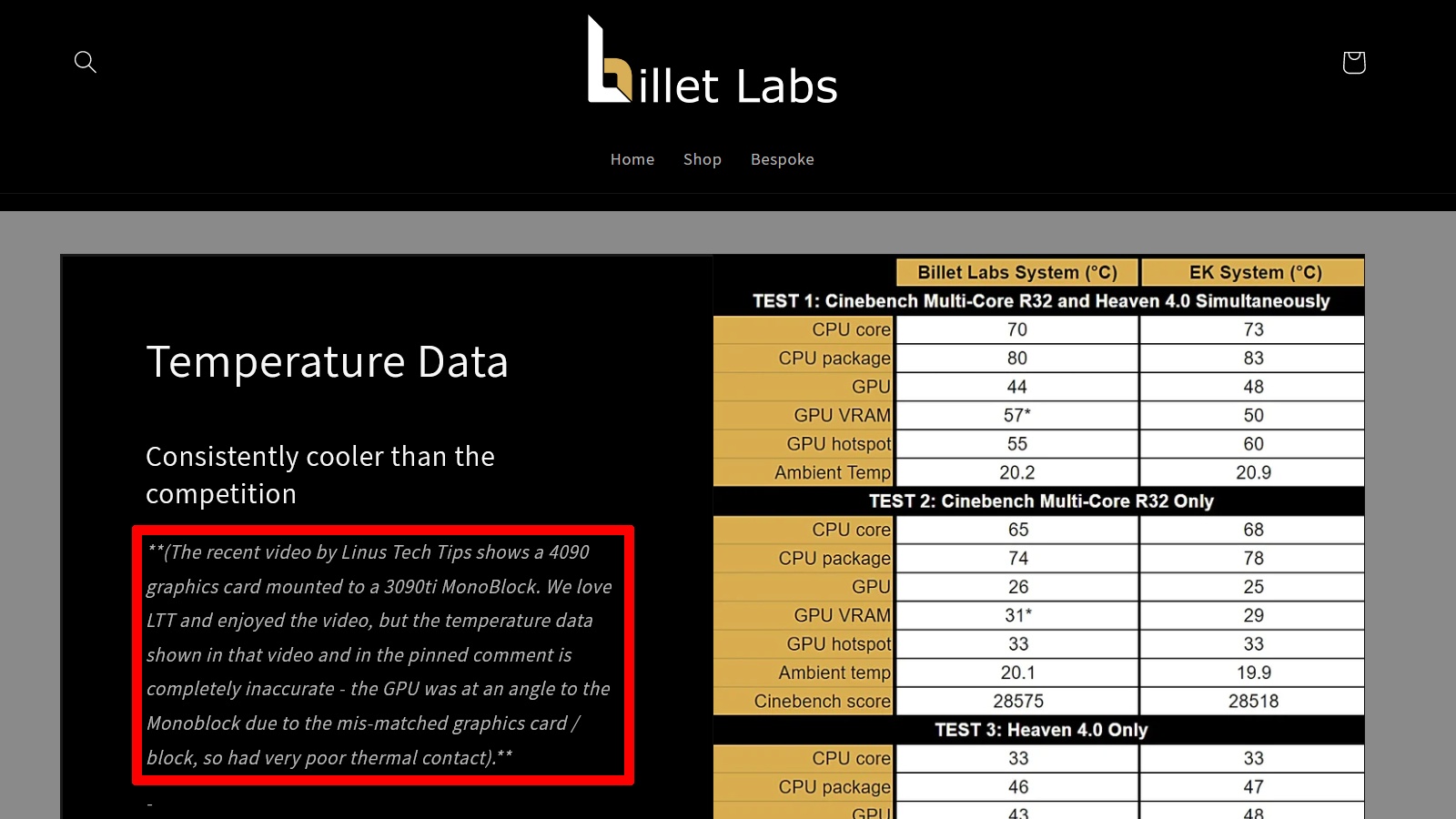Click 'TEST 2: Cinebench Multi-Core R32 Only' heading
The image size is (1456, 819).
tap(1041, 501)
